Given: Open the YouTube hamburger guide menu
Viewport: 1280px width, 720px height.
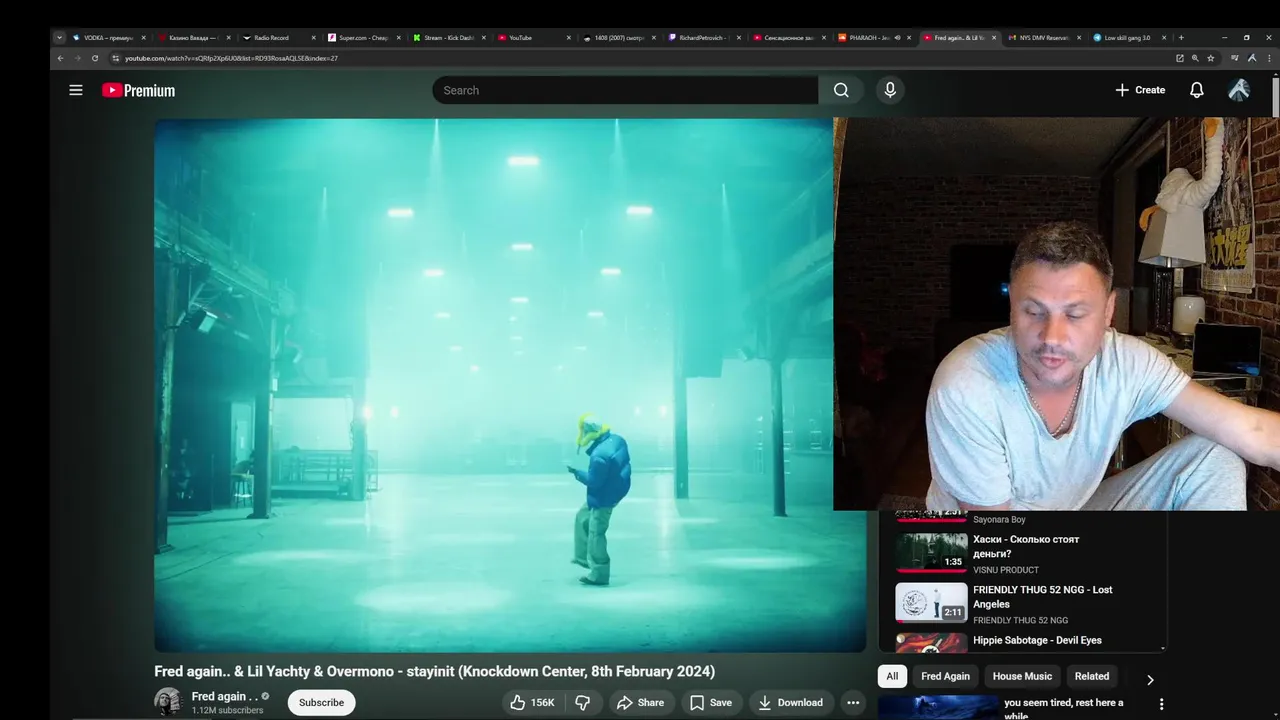Looking at the screenshot, I should coord(76,90).
